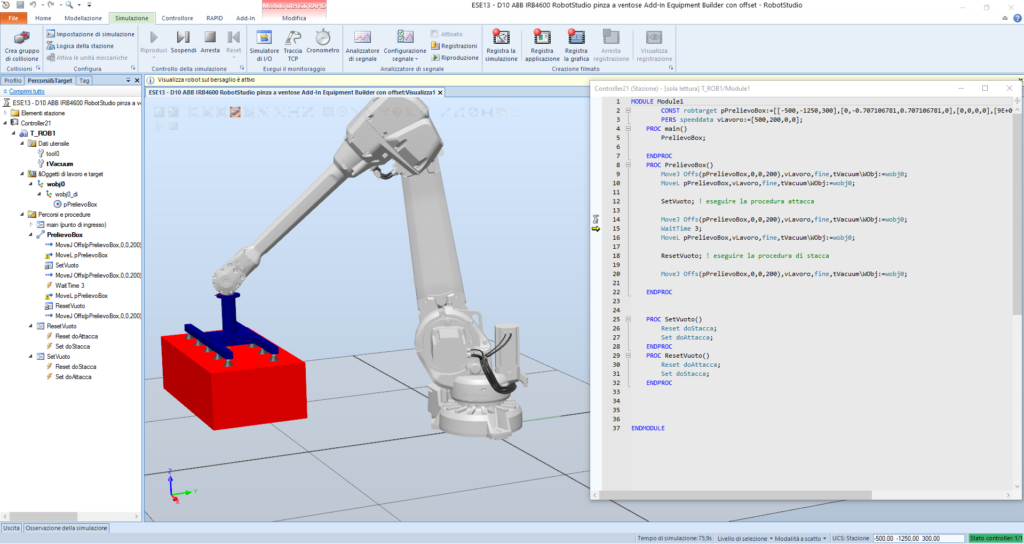Collapse the Dati utensile folder
Image resolution: width=1024 pixels, height=544 pixels.
coord(23,143)
